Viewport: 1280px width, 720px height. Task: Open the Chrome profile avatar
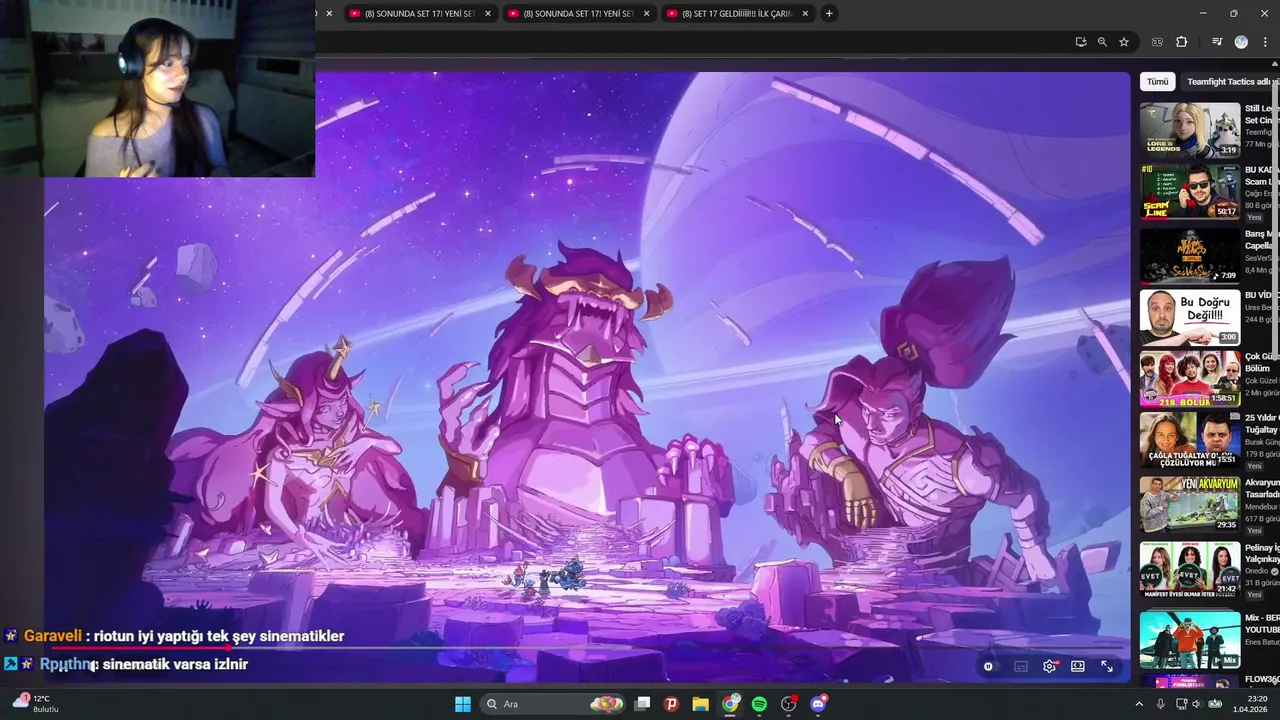pyautogui.click(x=1241, y=42)
